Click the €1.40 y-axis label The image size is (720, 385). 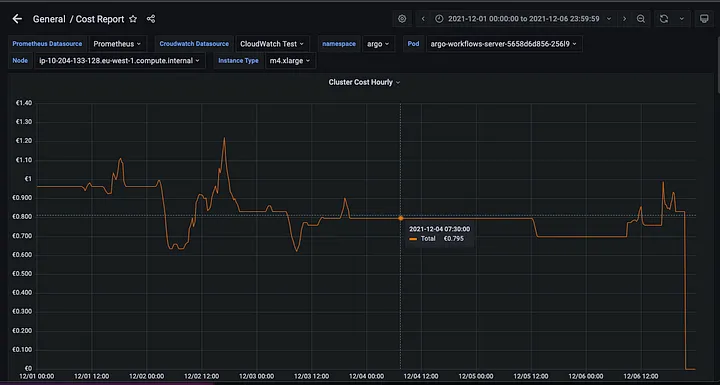click(24, 103)
